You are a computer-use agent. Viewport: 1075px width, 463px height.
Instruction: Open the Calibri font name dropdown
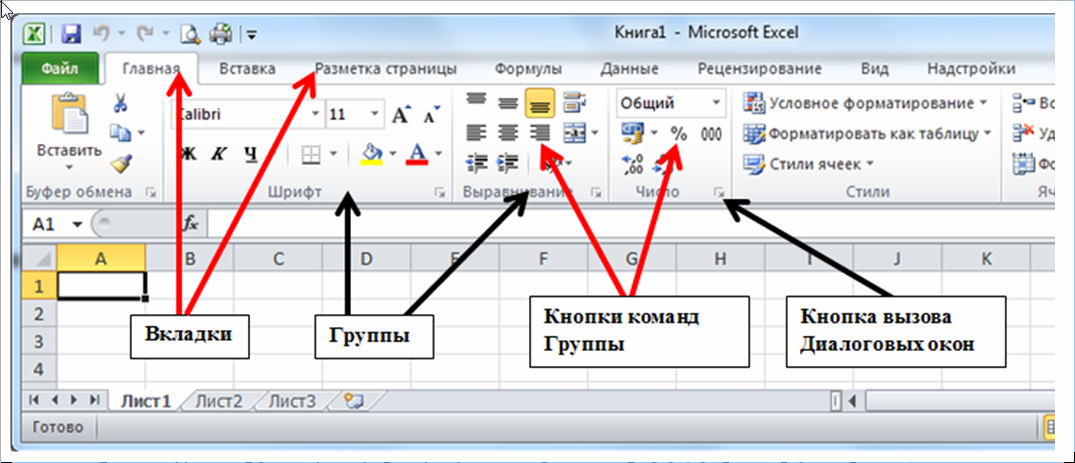pyautogui.click(x=315, y=114)
